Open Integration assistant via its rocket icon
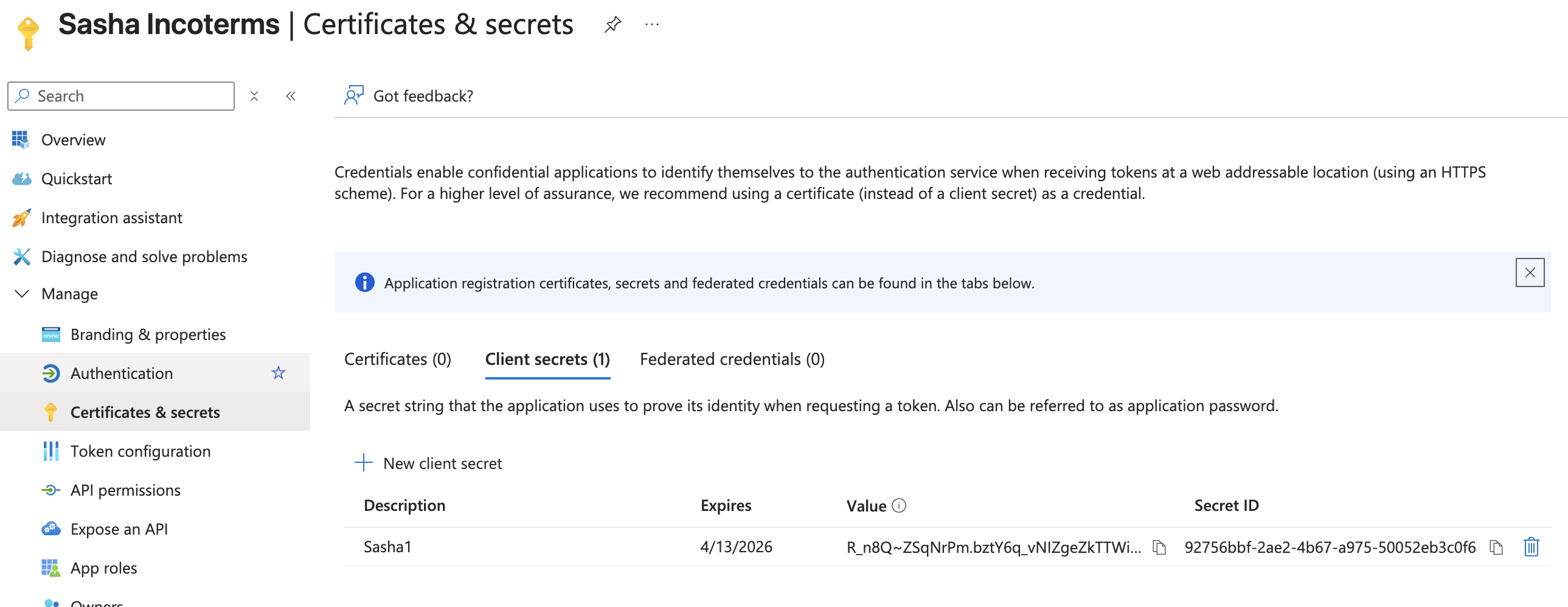Image resolution: width=1568 pixels, height=607 pixels. pos(20,217)
